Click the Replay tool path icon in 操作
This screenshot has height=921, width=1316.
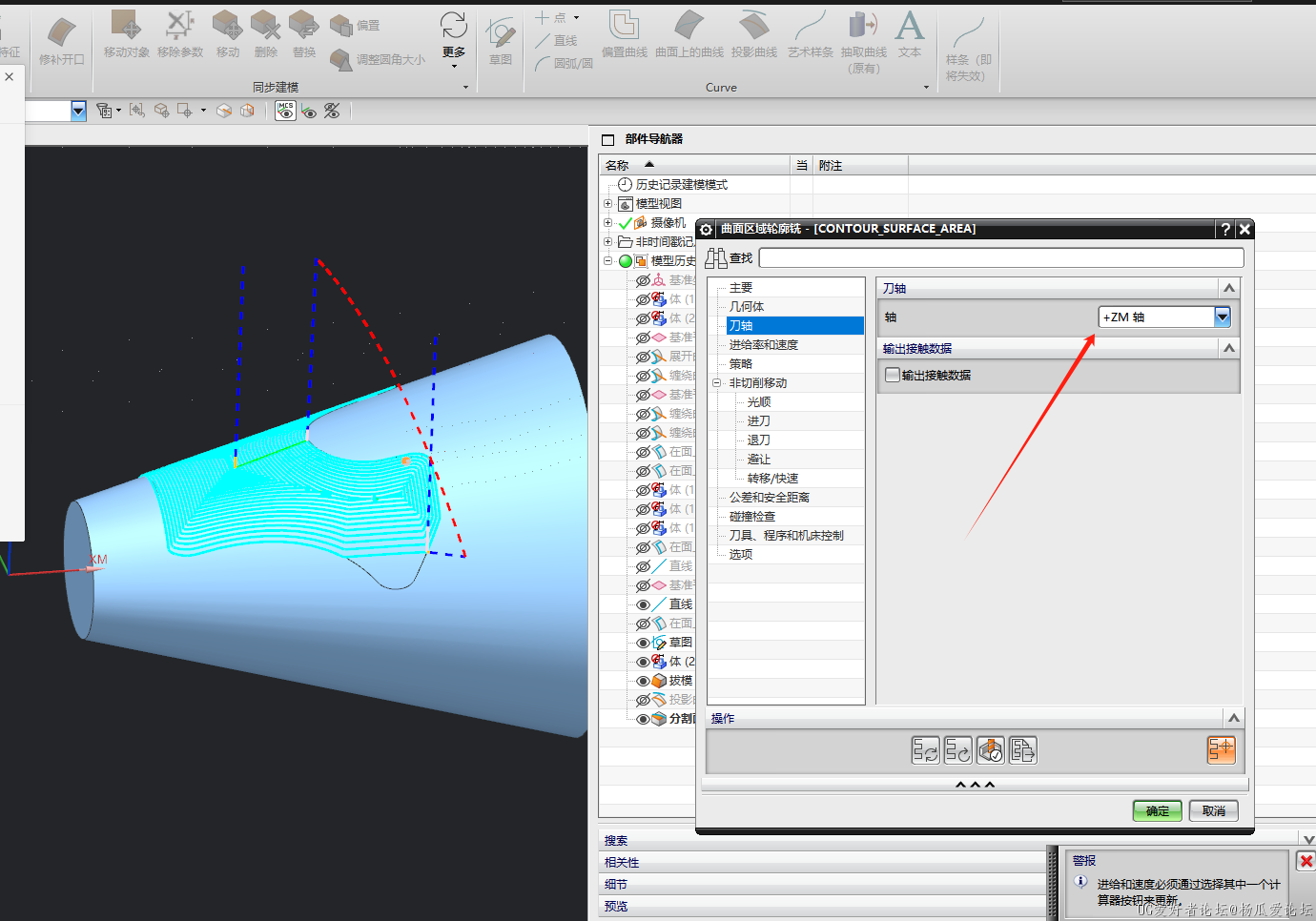click(x=957, y=750)
